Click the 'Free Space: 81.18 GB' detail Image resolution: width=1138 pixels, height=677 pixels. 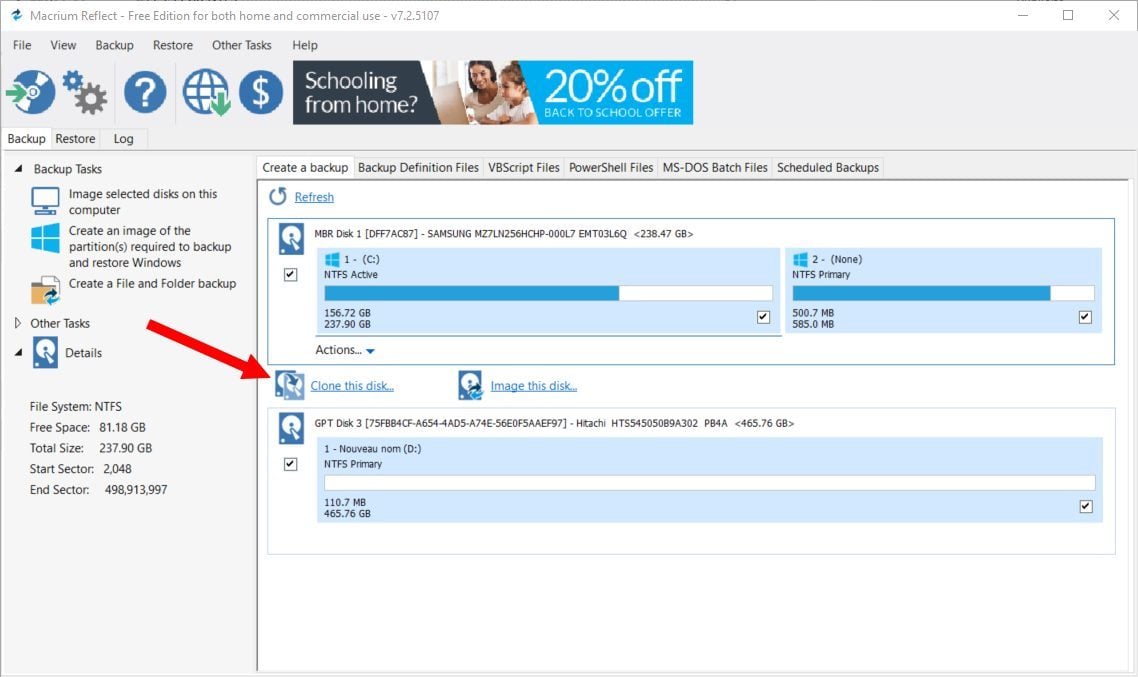pos(87,427)
